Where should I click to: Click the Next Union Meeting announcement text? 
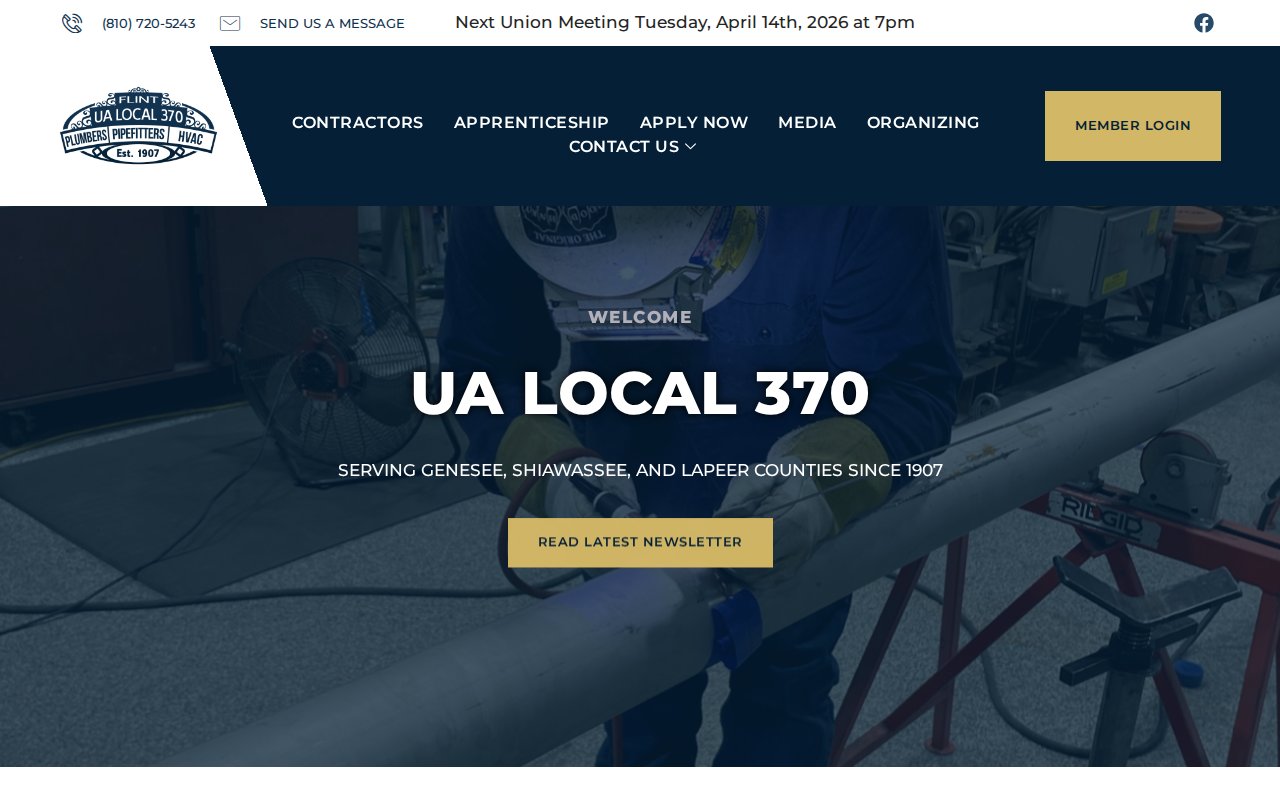tap(685, 22)
